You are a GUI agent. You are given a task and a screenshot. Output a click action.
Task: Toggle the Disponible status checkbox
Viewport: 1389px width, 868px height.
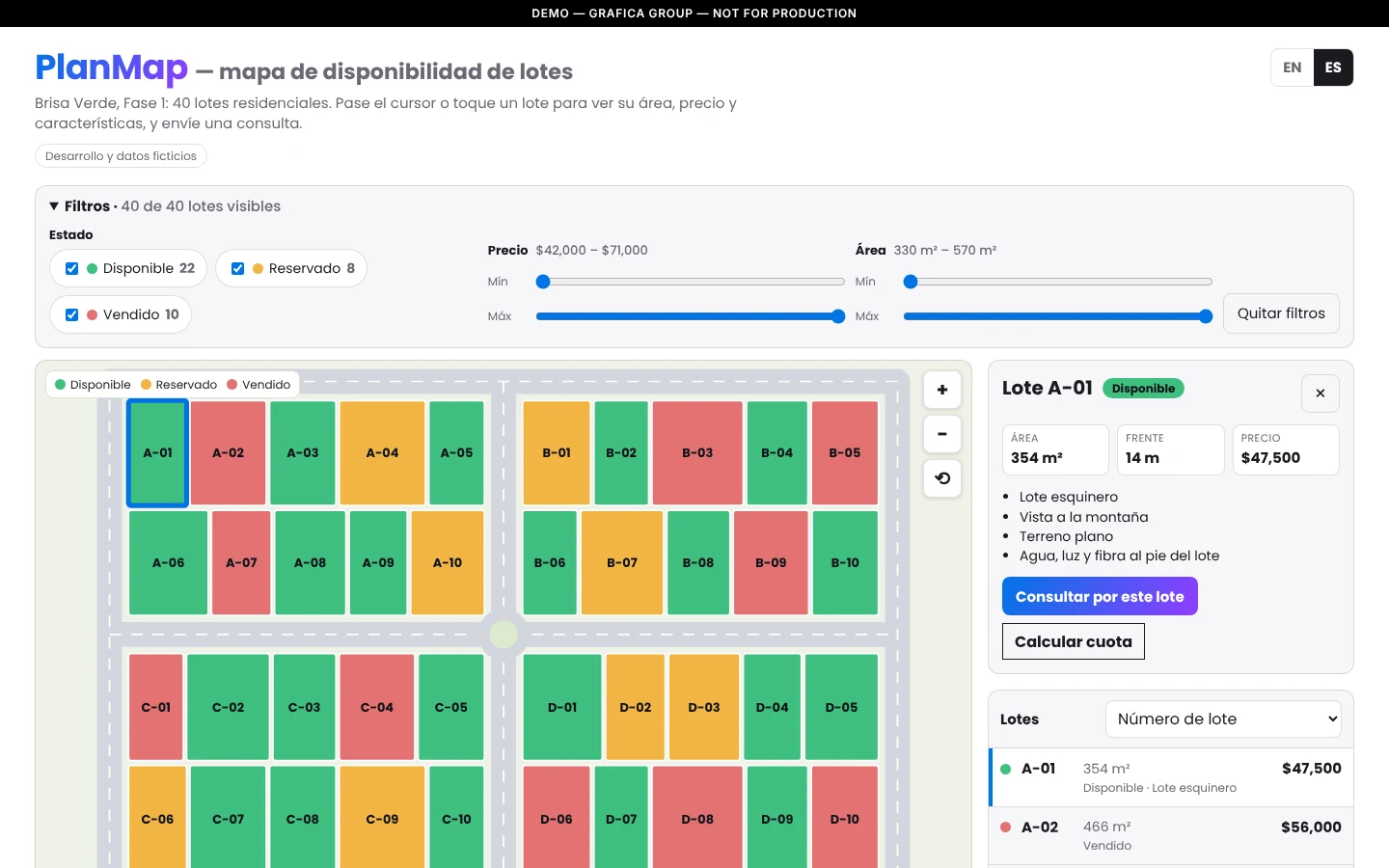(71, 268)
